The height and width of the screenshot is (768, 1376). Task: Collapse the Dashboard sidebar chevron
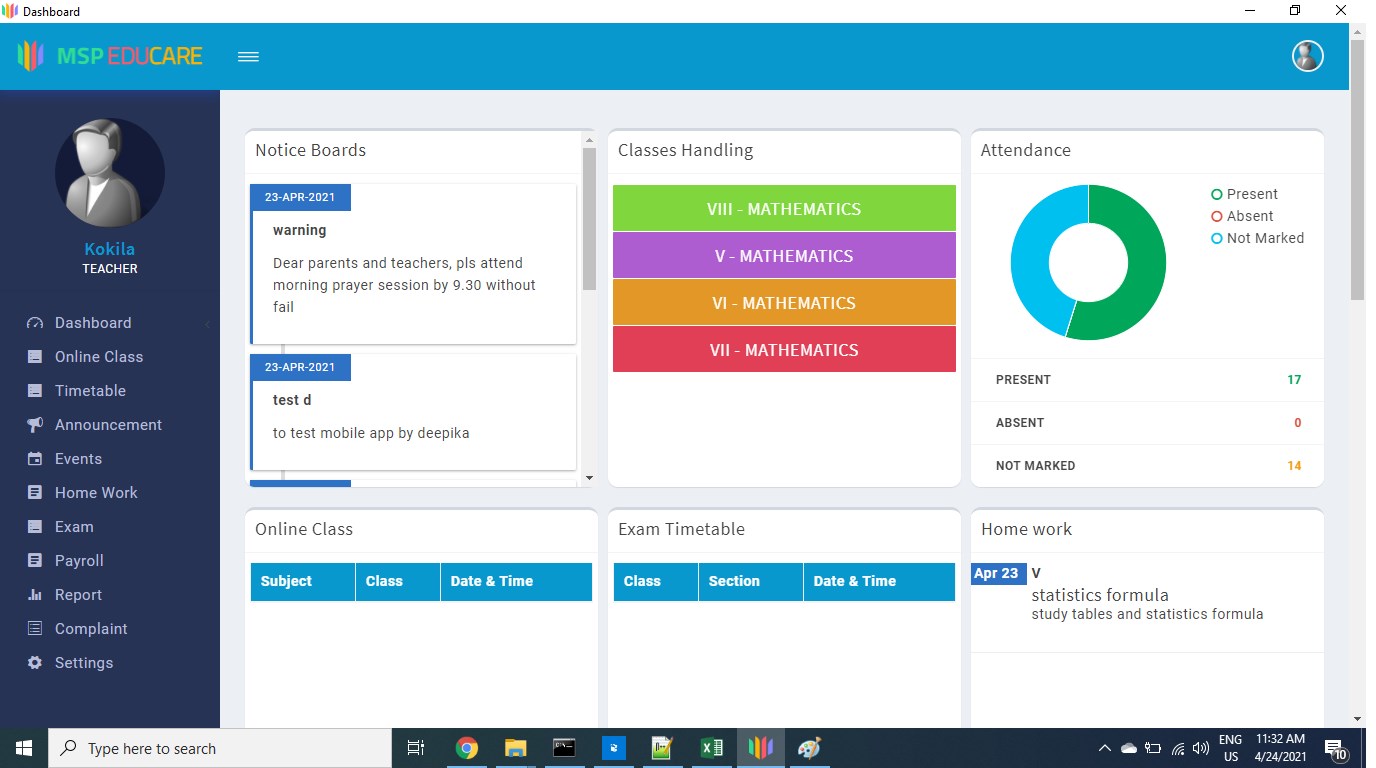[x=207, y=324]
